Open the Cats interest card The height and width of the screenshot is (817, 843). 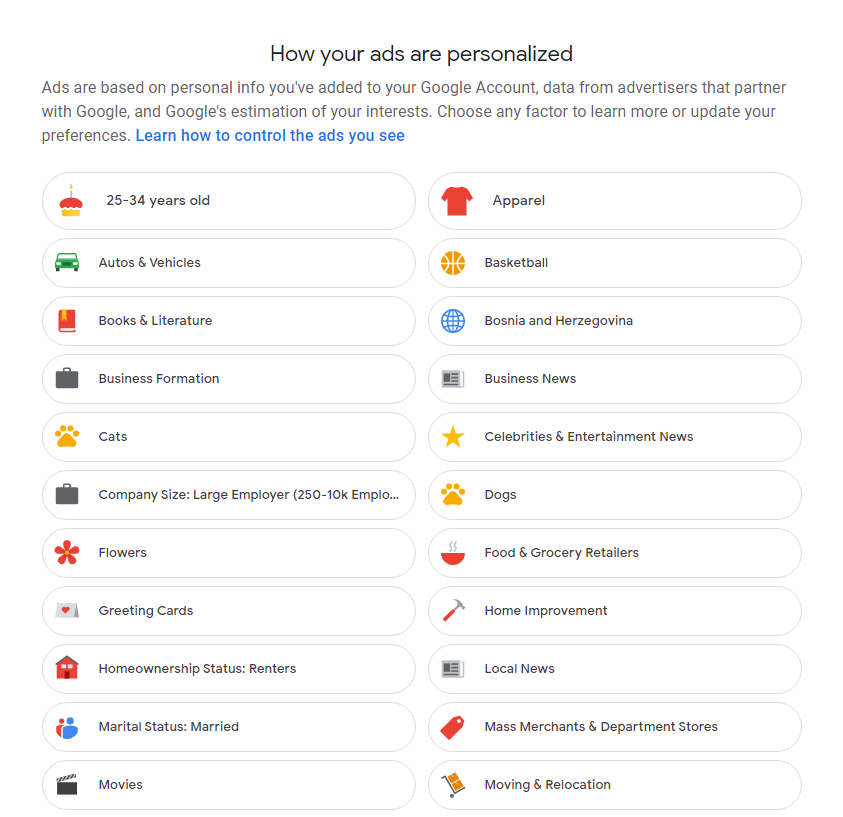[x=228, y=437]
